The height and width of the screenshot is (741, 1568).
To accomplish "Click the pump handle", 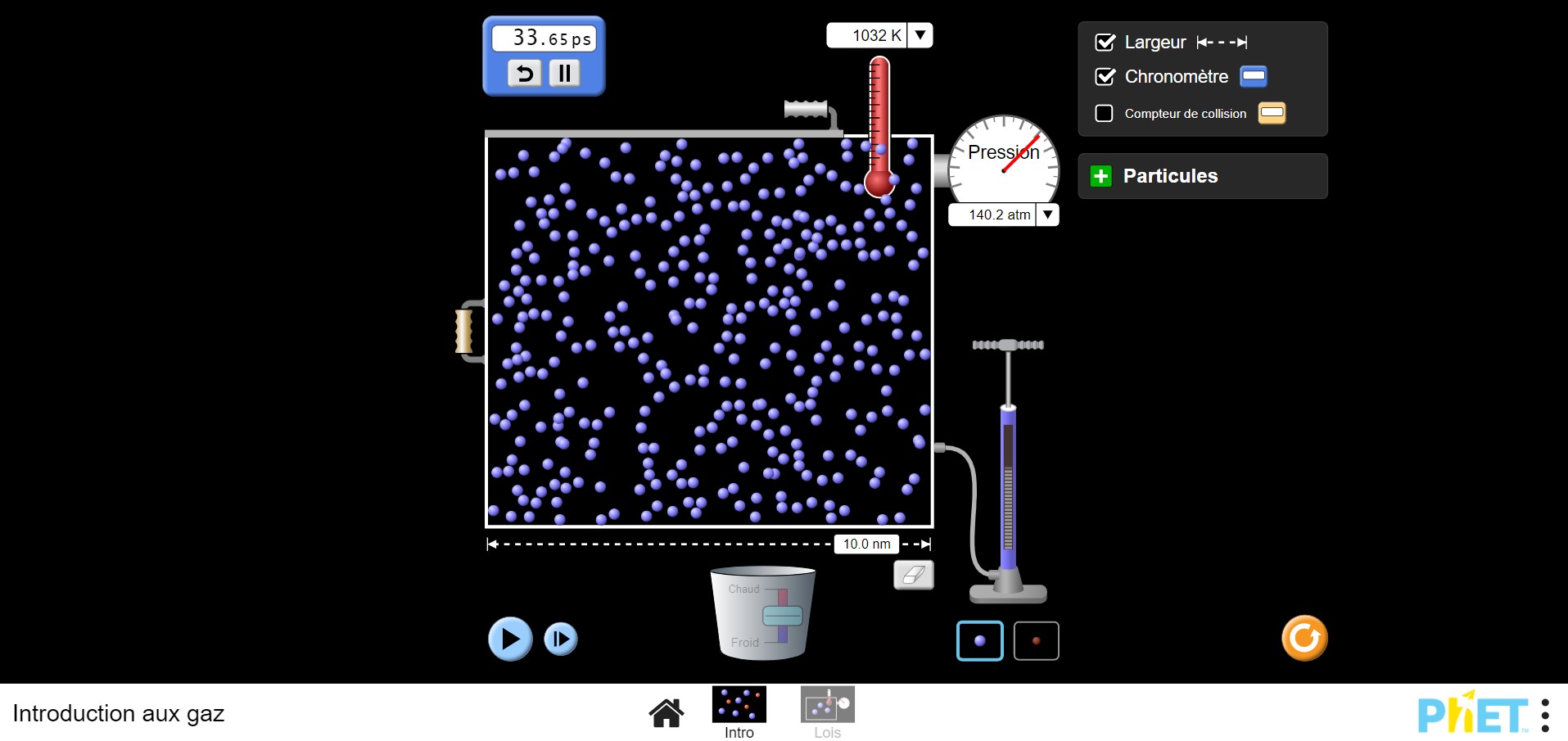I will (x=1008, y=345).
